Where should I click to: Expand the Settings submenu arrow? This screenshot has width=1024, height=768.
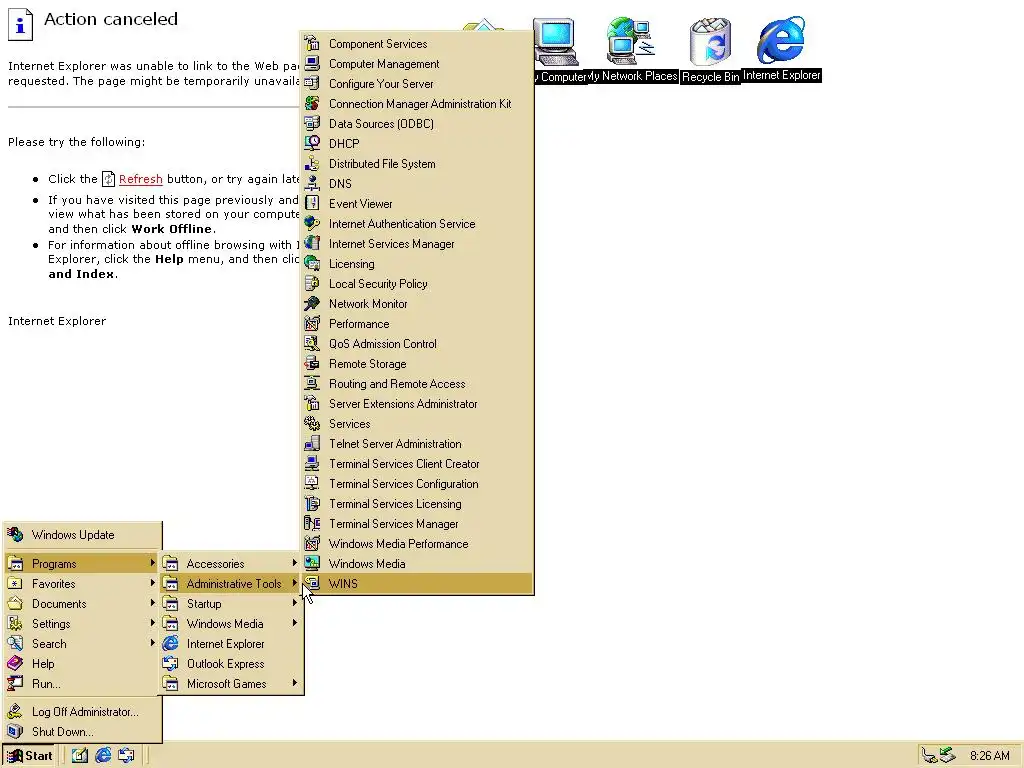point(152,623)
